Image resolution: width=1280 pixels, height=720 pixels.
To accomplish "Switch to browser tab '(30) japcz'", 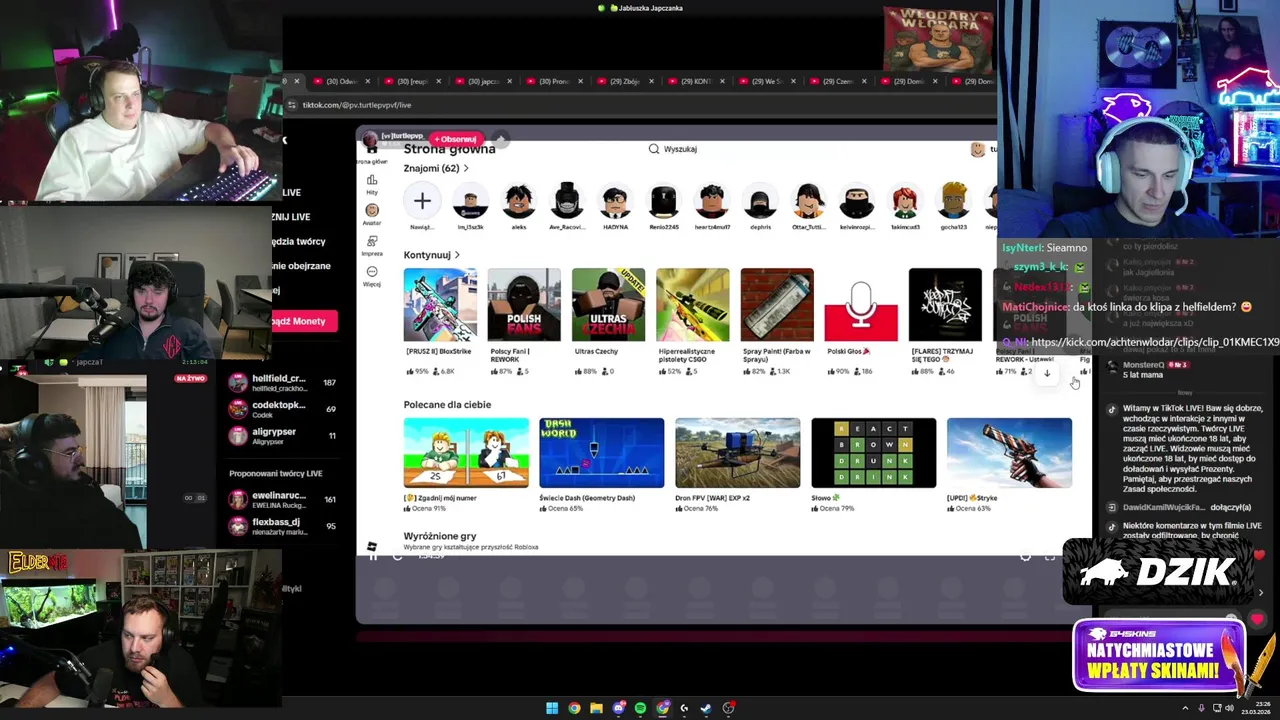I will 484,81.
